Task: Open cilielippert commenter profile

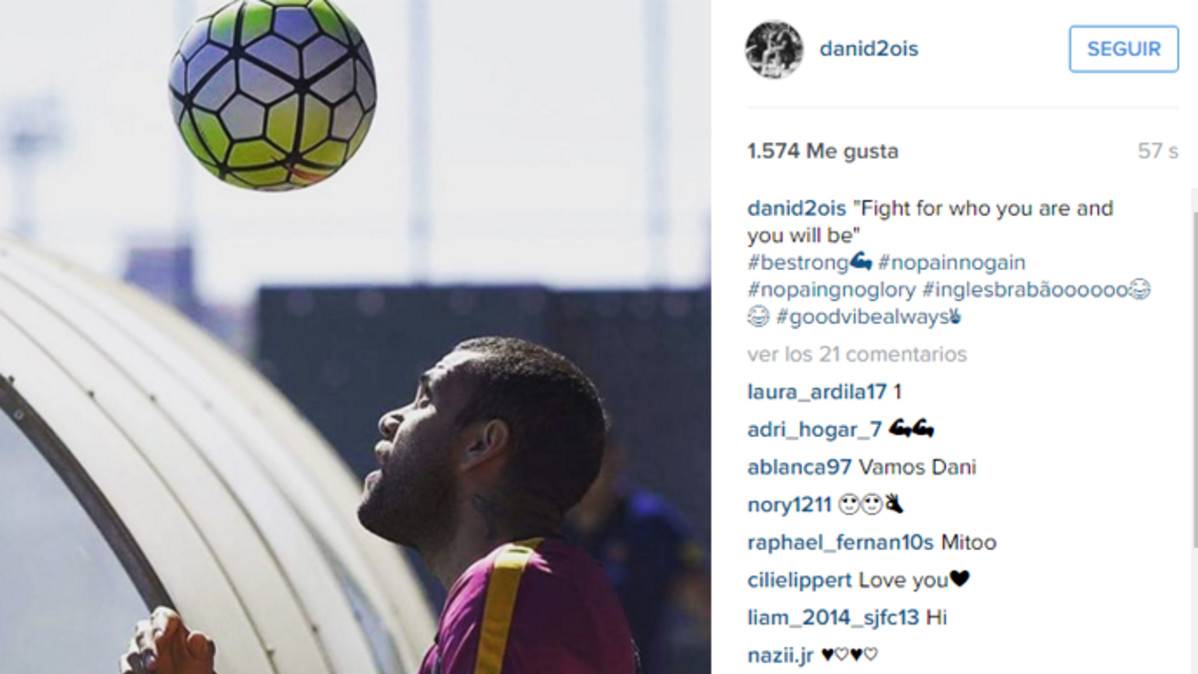Action: click(799, 580)
